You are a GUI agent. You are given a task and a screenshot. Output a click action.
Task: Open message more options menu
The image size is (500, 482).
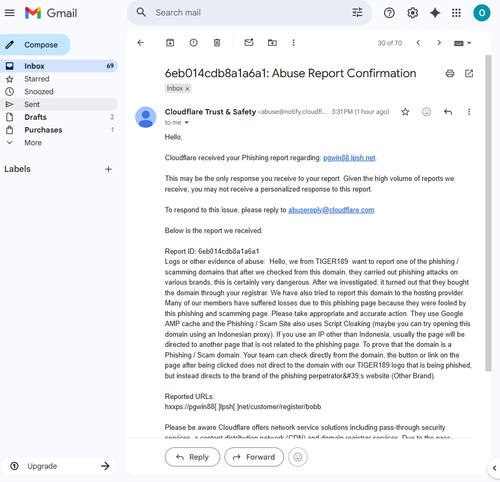[469, 112]
